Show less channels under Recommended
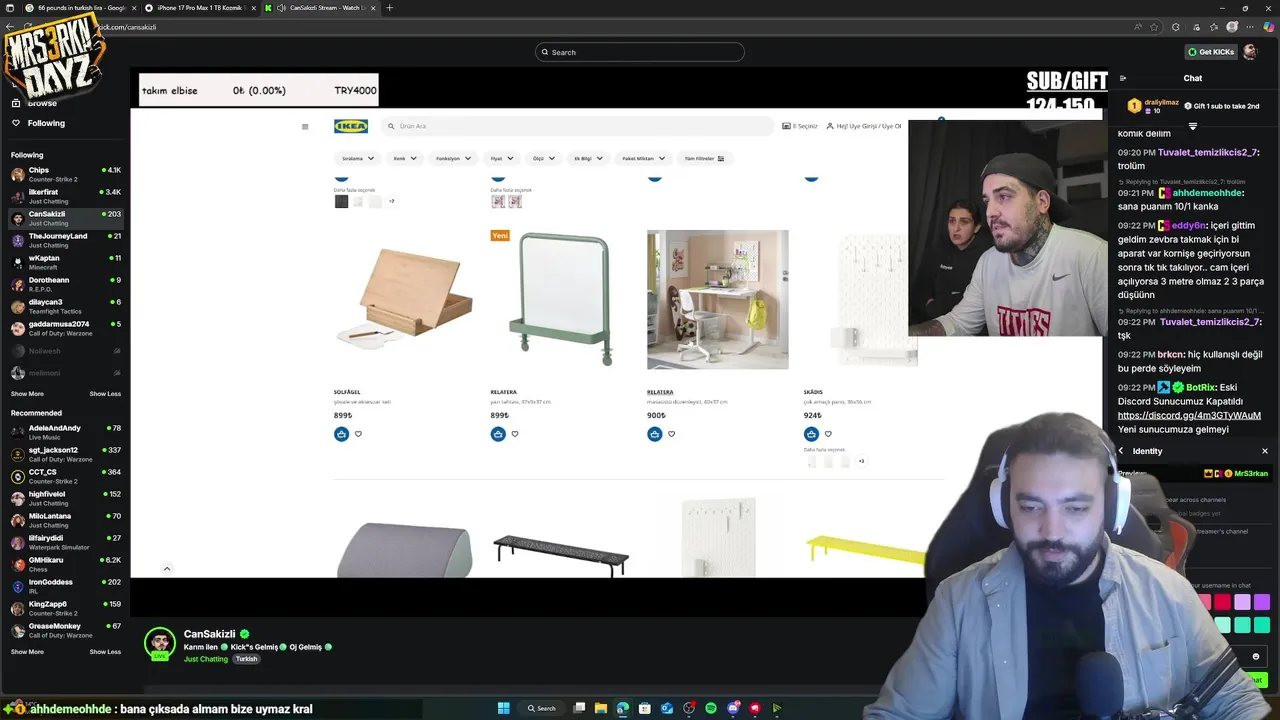1280x720 pixels. click(x=105, y=652)
